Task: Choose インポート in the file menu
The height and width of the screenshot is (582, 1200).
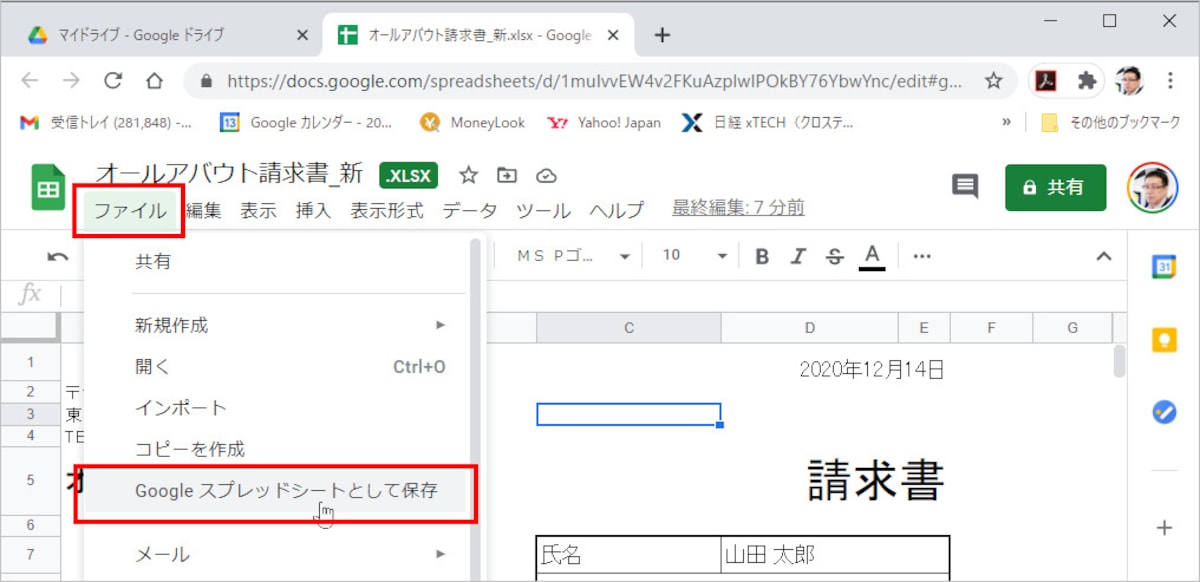Action: pyautogui.click(x=276, y=408)
